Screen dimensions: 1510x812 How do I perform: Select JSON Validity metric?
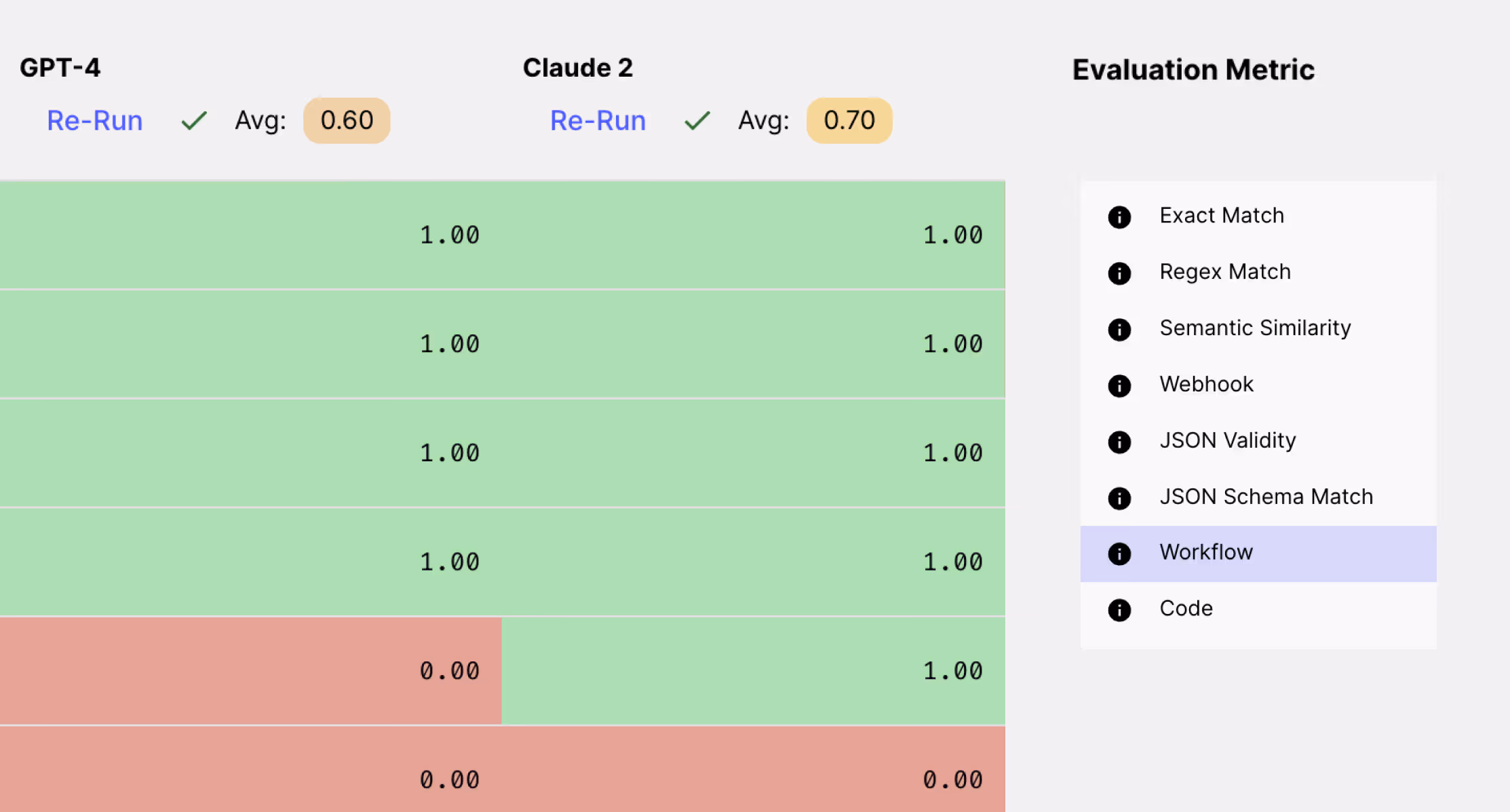click(x=1258, y=441)
